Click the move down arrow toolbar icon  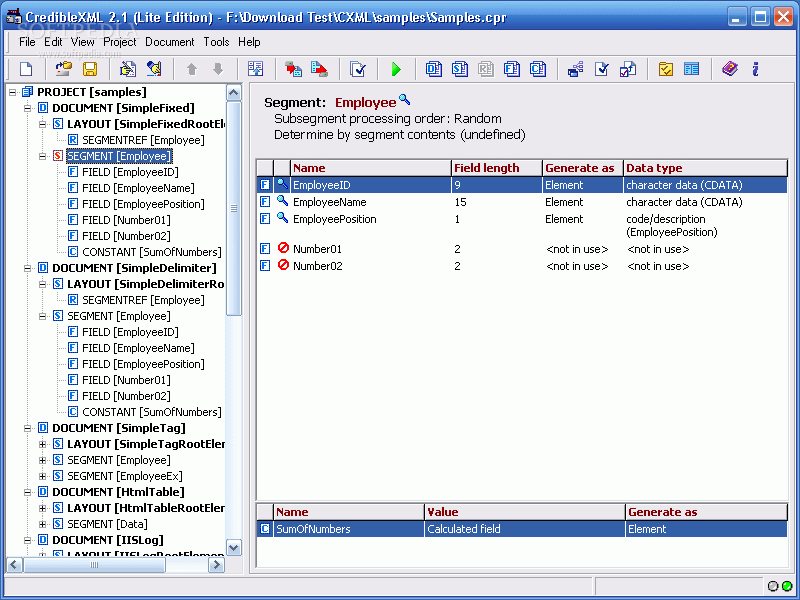[218, 69]
